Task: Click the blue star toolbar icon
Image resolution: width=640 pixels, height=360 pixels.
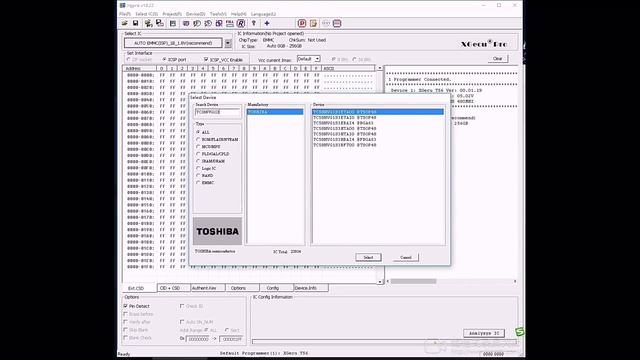Action: click(267, 23)
